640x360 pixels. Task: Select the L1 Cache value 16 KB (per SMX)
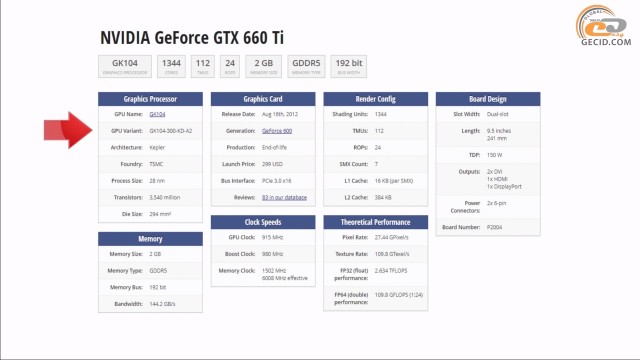[x=394, y=181]
